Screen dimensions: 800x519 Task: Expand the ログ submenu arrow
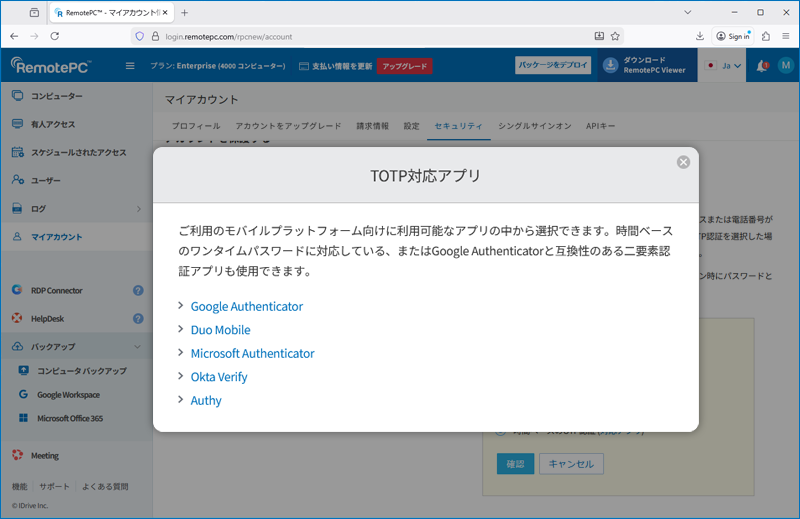(x=139, y=209)
